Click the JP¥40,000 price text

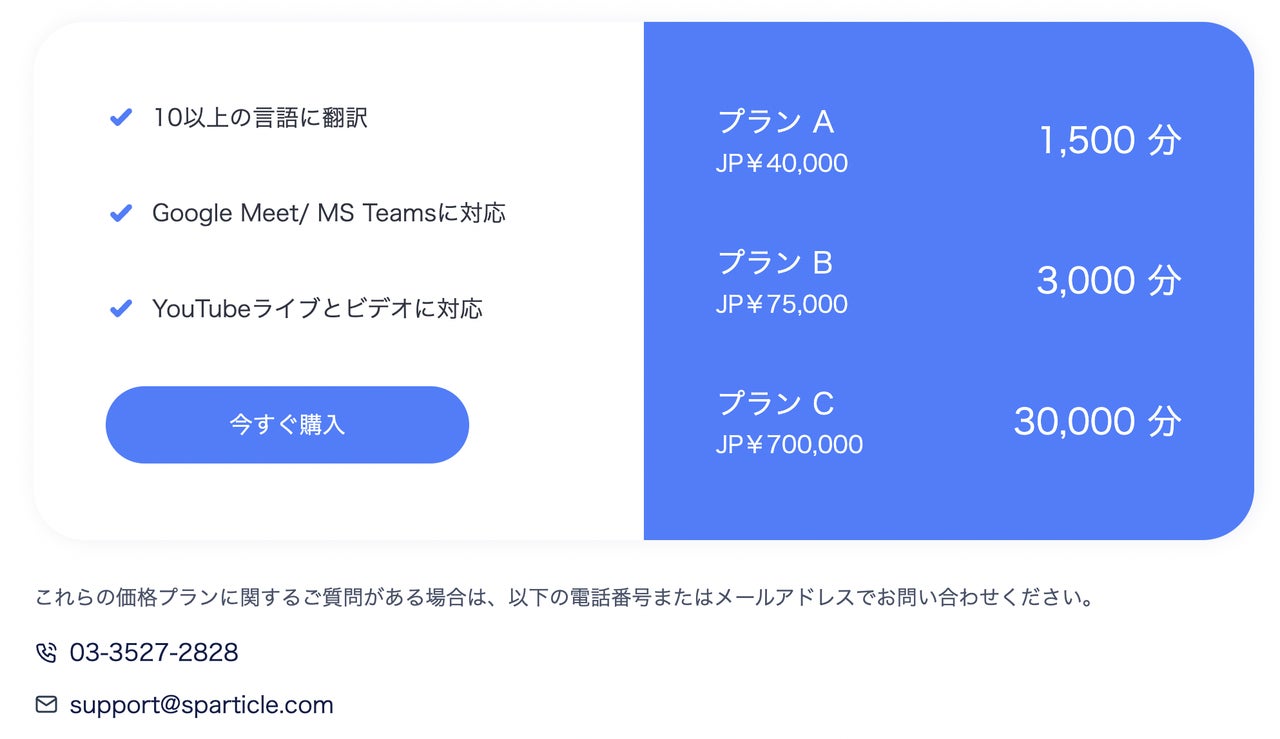[x=782, y=163]
